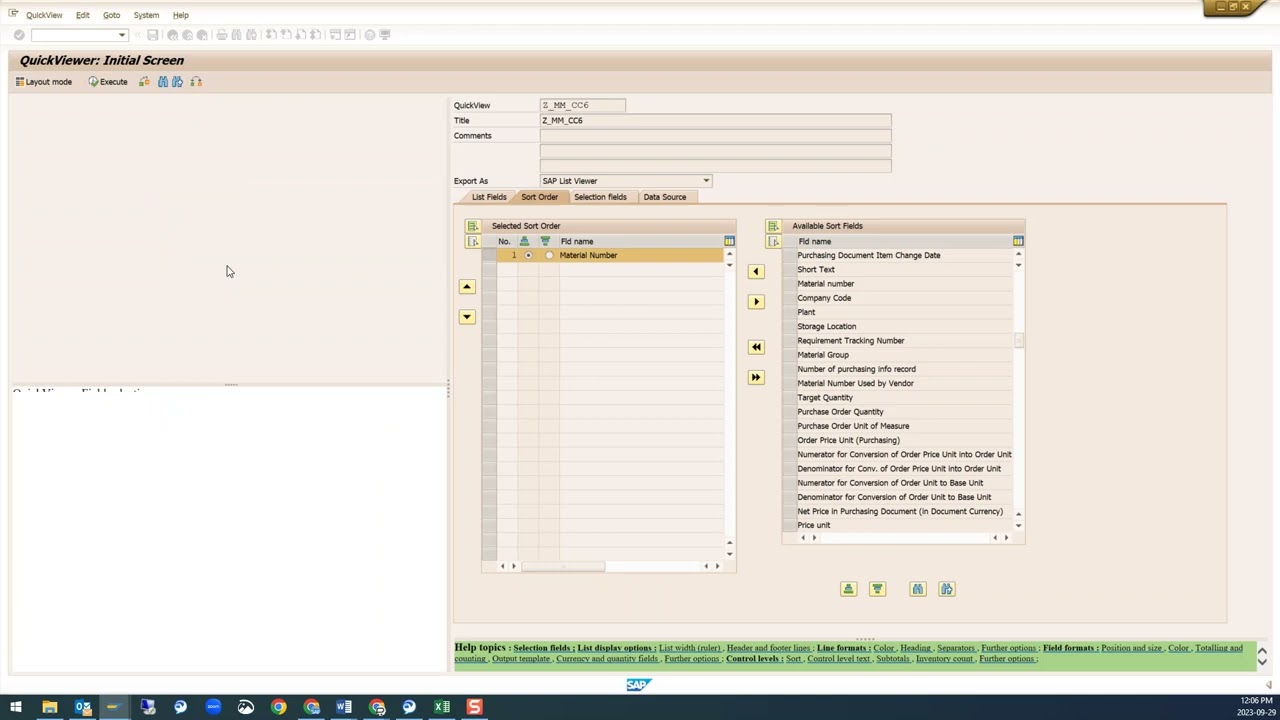The width and height of the screenshot is (1280, 720).
Task: Click the binoculars-plus find next icon in application toolbar
Action: coord(177,82)
